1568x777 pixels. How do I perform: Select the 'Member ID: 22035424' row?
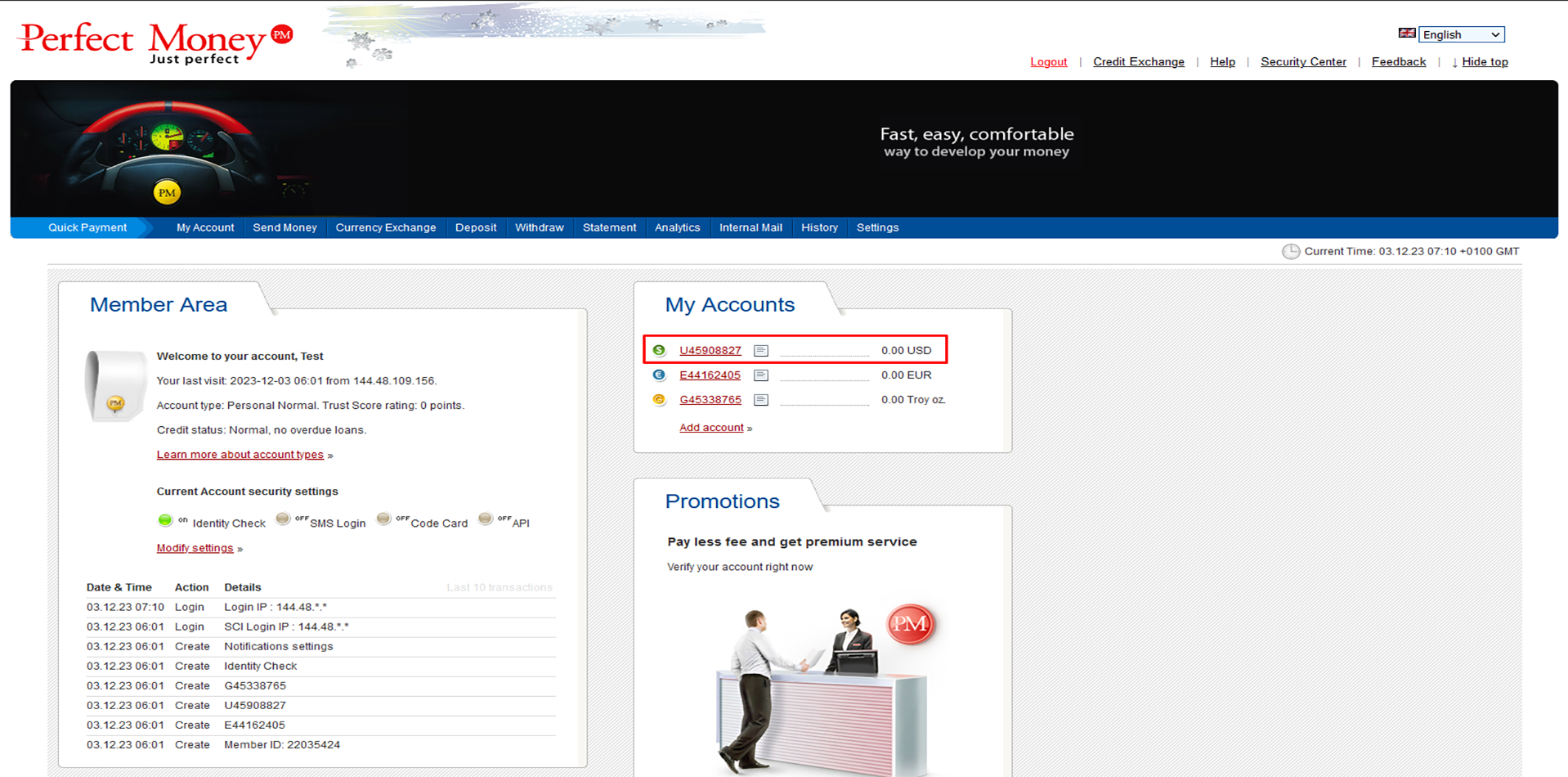coord(320,744)
